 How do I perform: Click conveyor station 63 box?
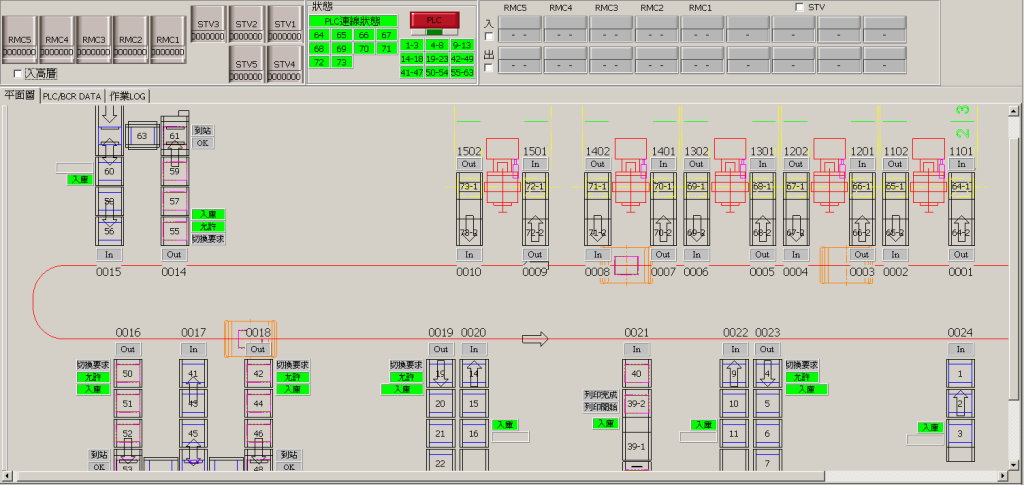(142, 136)
